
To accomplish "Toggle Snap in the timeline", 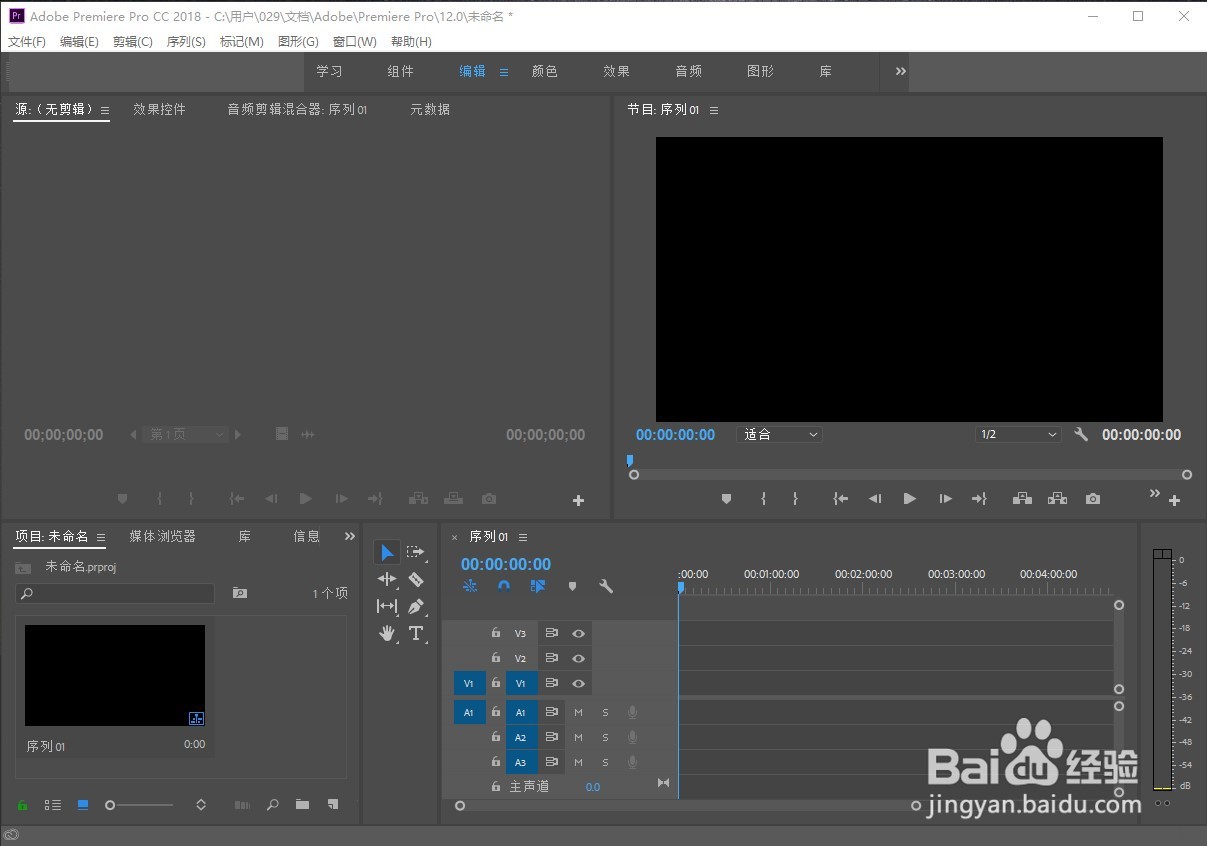I will point(504,587).
